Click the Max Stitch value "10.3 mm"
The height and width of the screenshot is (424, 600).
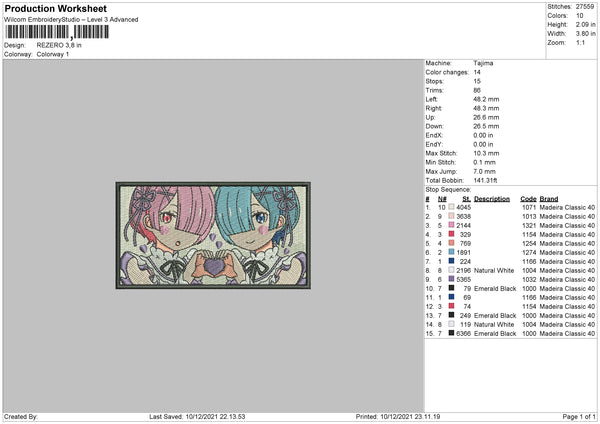click(486, 153)
